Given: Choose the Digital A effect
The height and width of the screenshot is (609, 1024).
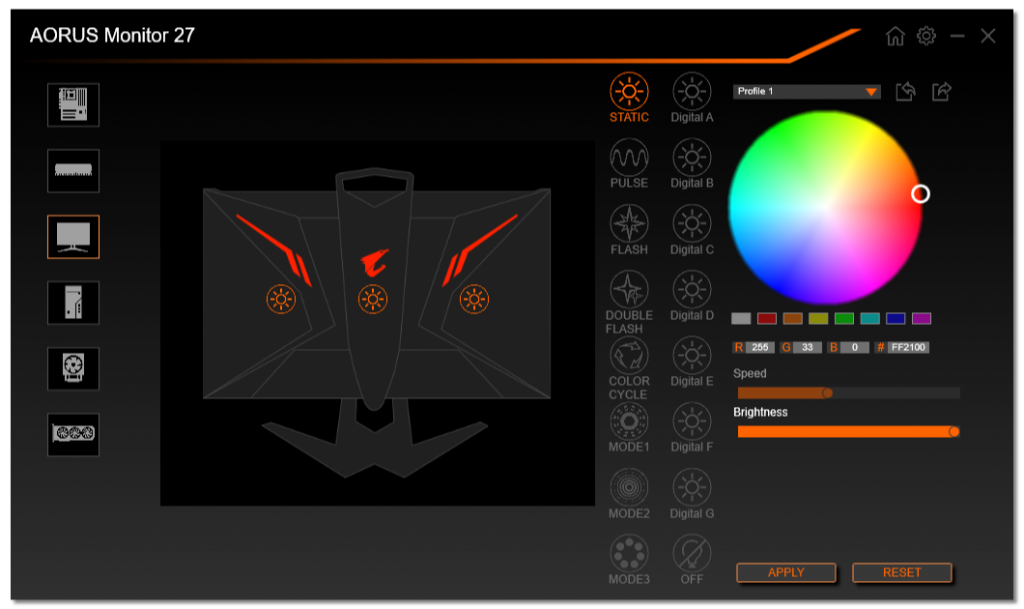Looking at the screenshot, I should pos(692,97).
